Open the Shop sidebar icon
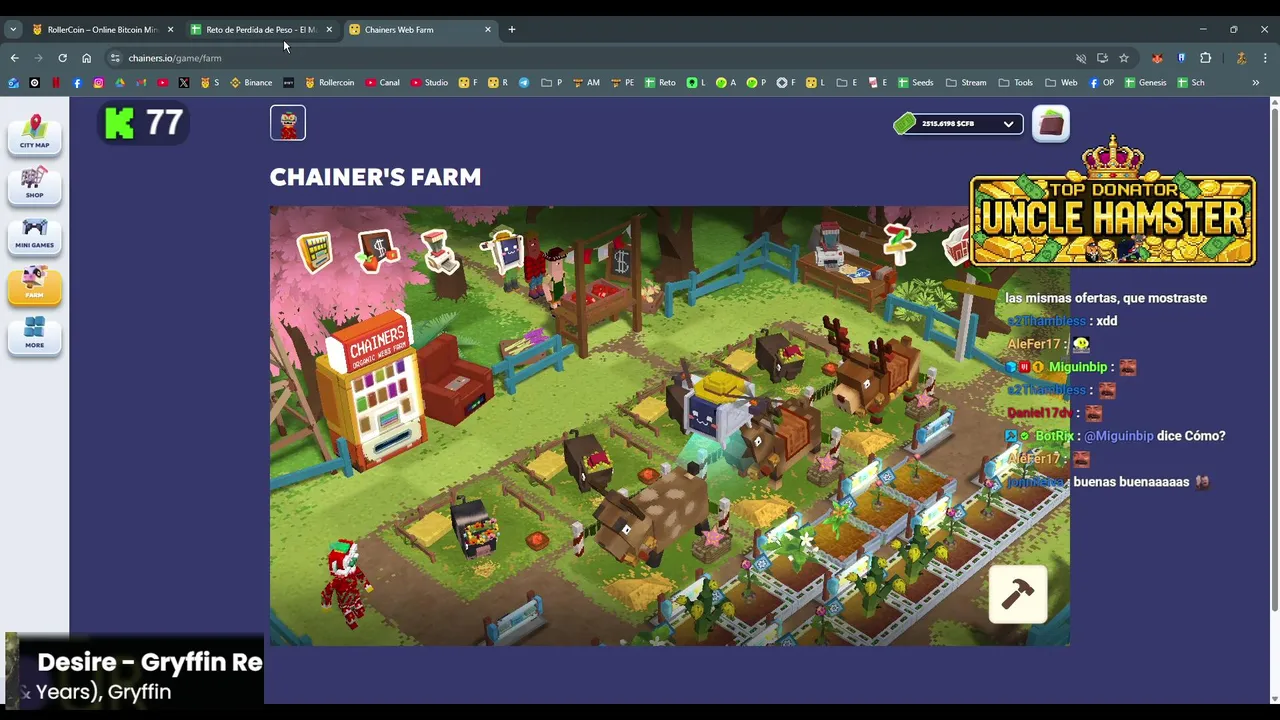1280x720 pixels. point(34,183)
